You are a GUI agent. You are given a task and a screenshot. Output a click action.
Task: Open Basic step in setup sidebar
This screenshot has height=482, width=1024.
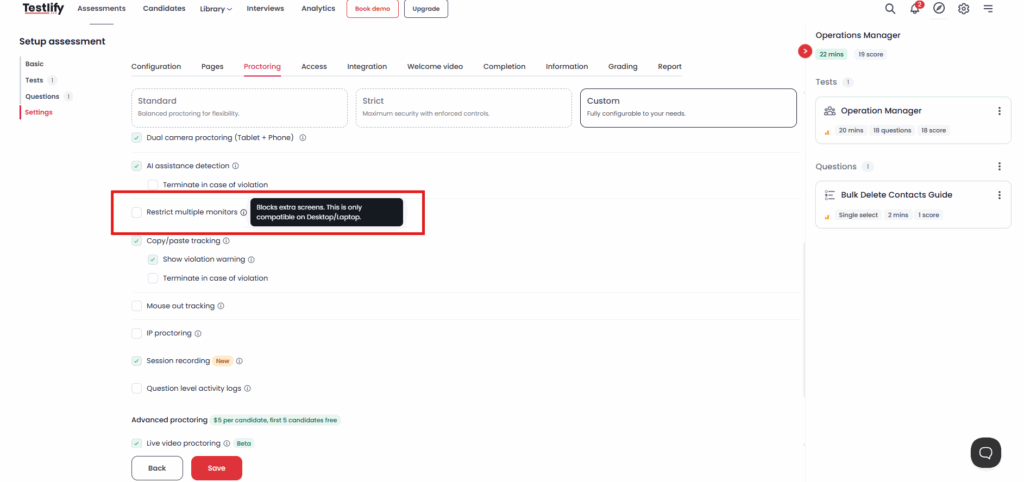[x=35, y=64]
